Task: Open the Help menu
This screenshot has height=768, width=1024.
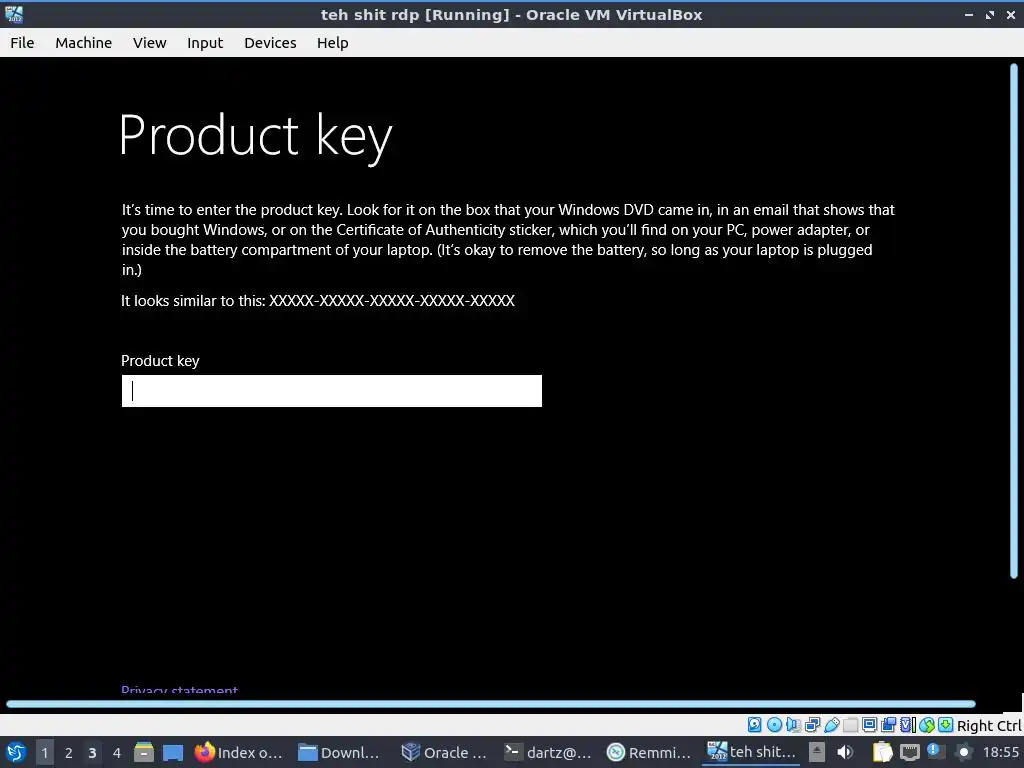Action: point(332,42)
